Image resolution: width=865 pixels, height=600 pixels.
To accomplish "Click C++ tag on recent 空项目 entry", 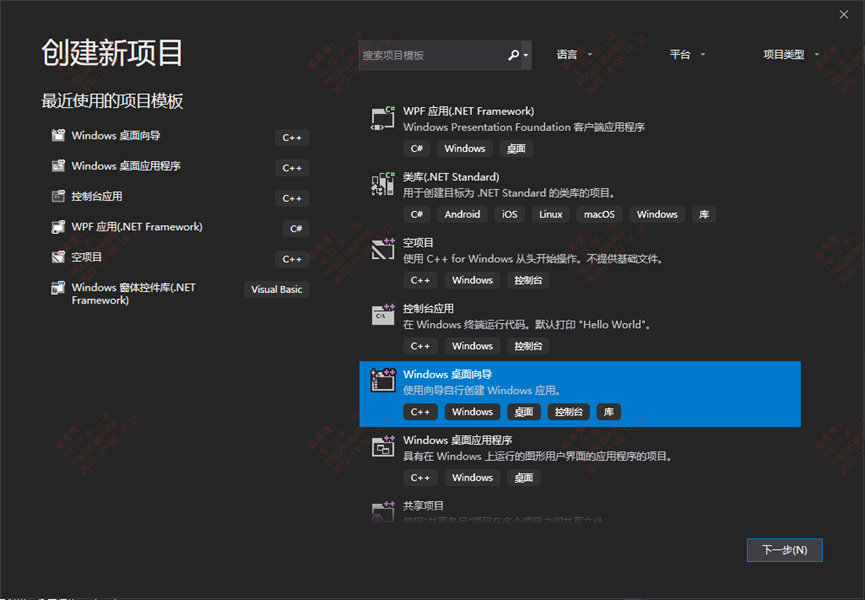I will [292, 259].
